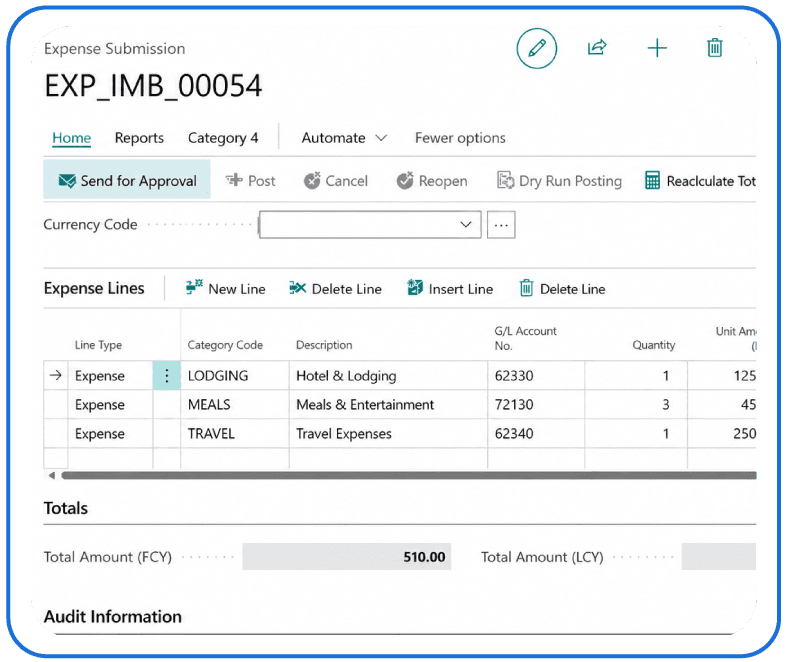
Task: Collapse the Totals section heading
Action: (66, 508)
